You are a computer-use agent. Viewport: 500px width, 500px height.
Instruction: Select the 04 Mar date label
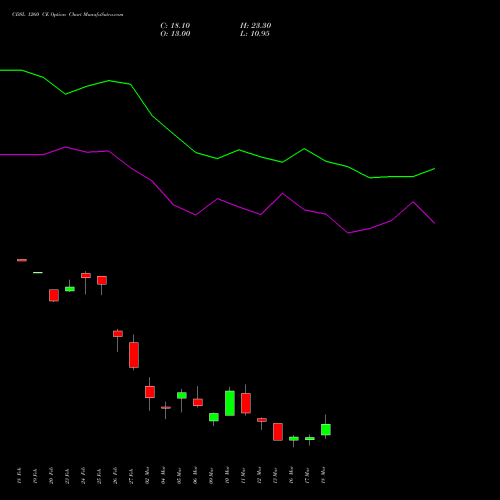(x=163, y=476)
